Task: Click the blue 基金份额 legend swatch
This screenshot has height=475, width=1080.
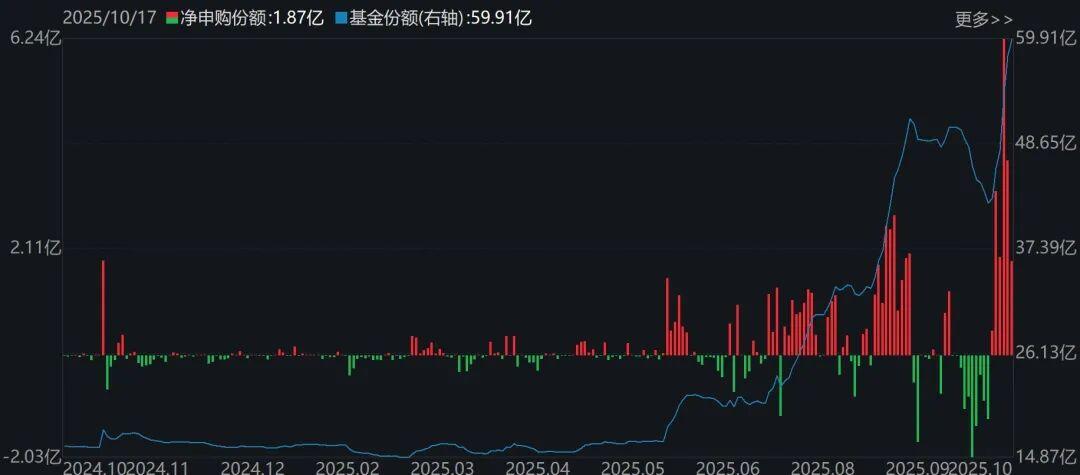Action: click(341, 19)
